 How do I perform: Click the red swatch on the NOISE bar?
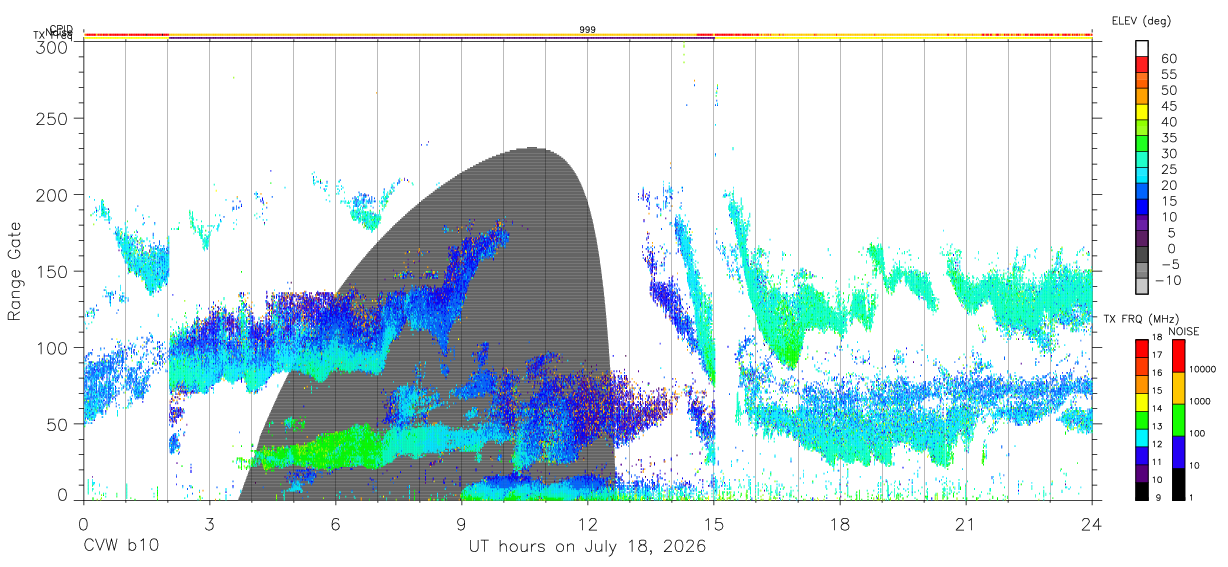point(1178,356)
